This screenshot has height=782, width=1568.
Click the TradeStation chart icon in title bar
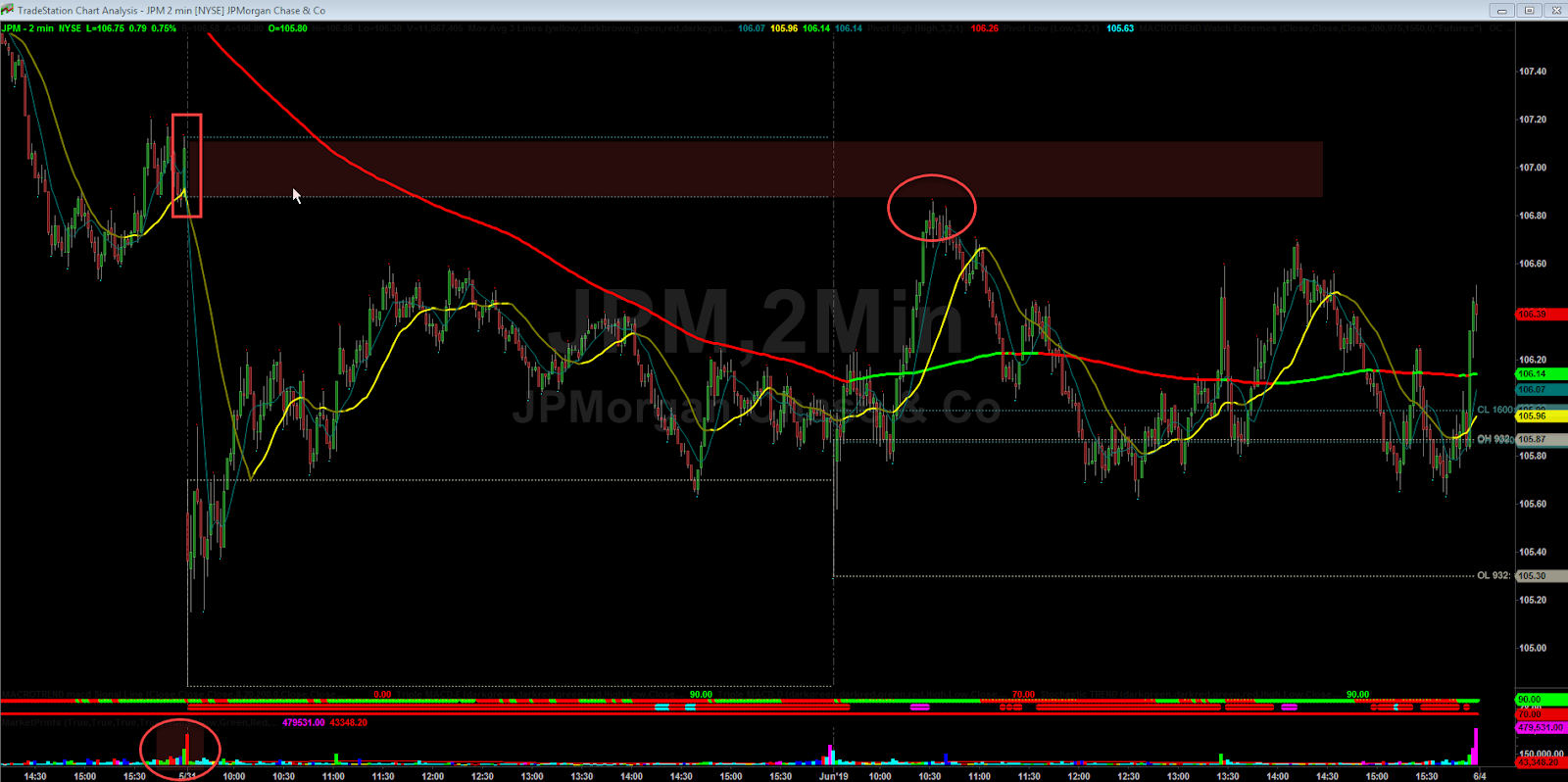point(8,10)
